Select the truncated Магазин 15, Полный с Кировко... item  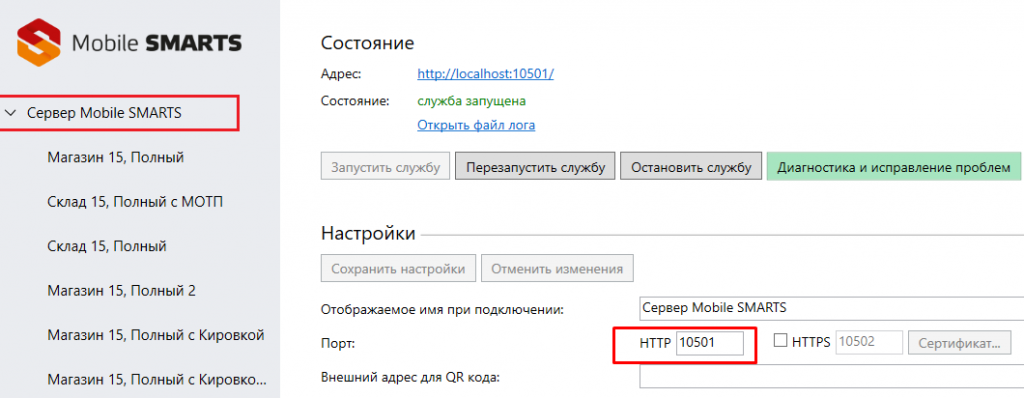tap(157, 380)
